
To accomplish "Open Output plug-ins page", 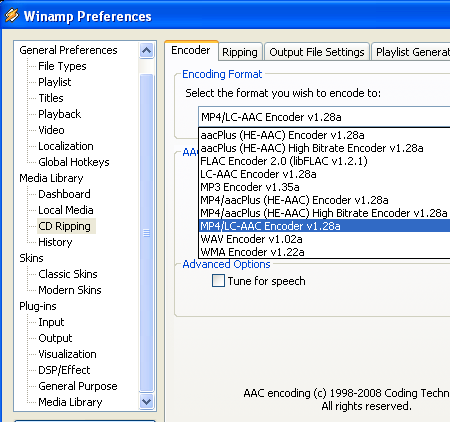I will coord(55,338).
